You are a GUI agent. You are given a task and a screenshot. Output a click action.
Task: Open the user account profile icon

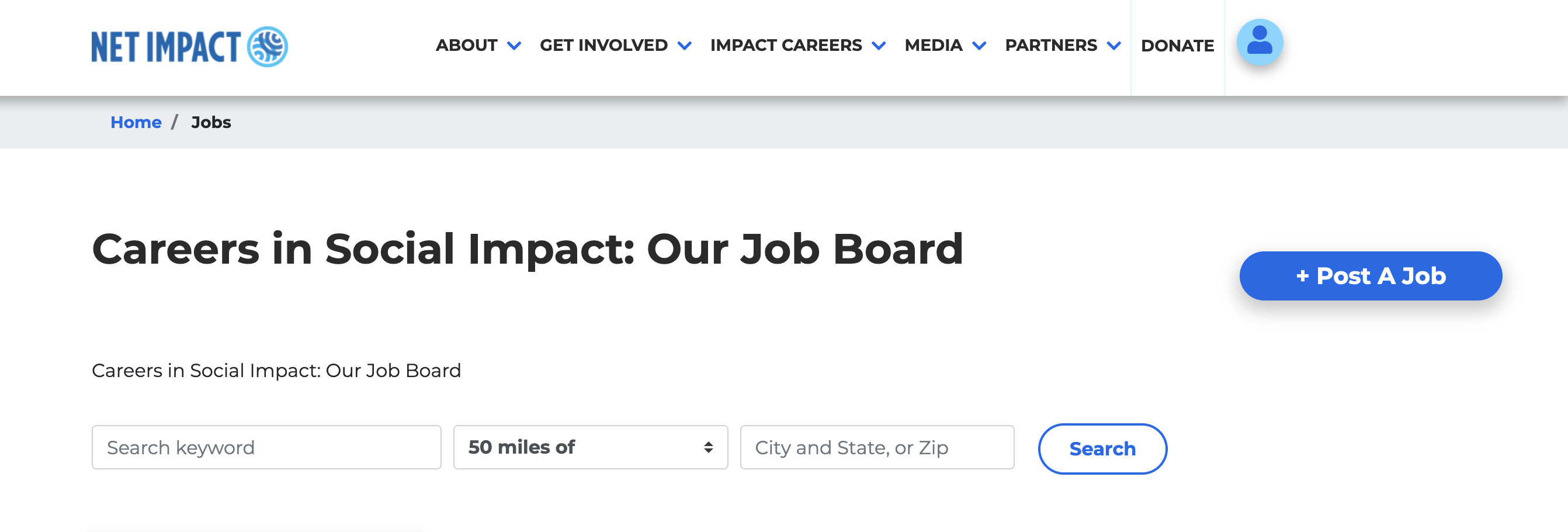tap(1259, 43)
